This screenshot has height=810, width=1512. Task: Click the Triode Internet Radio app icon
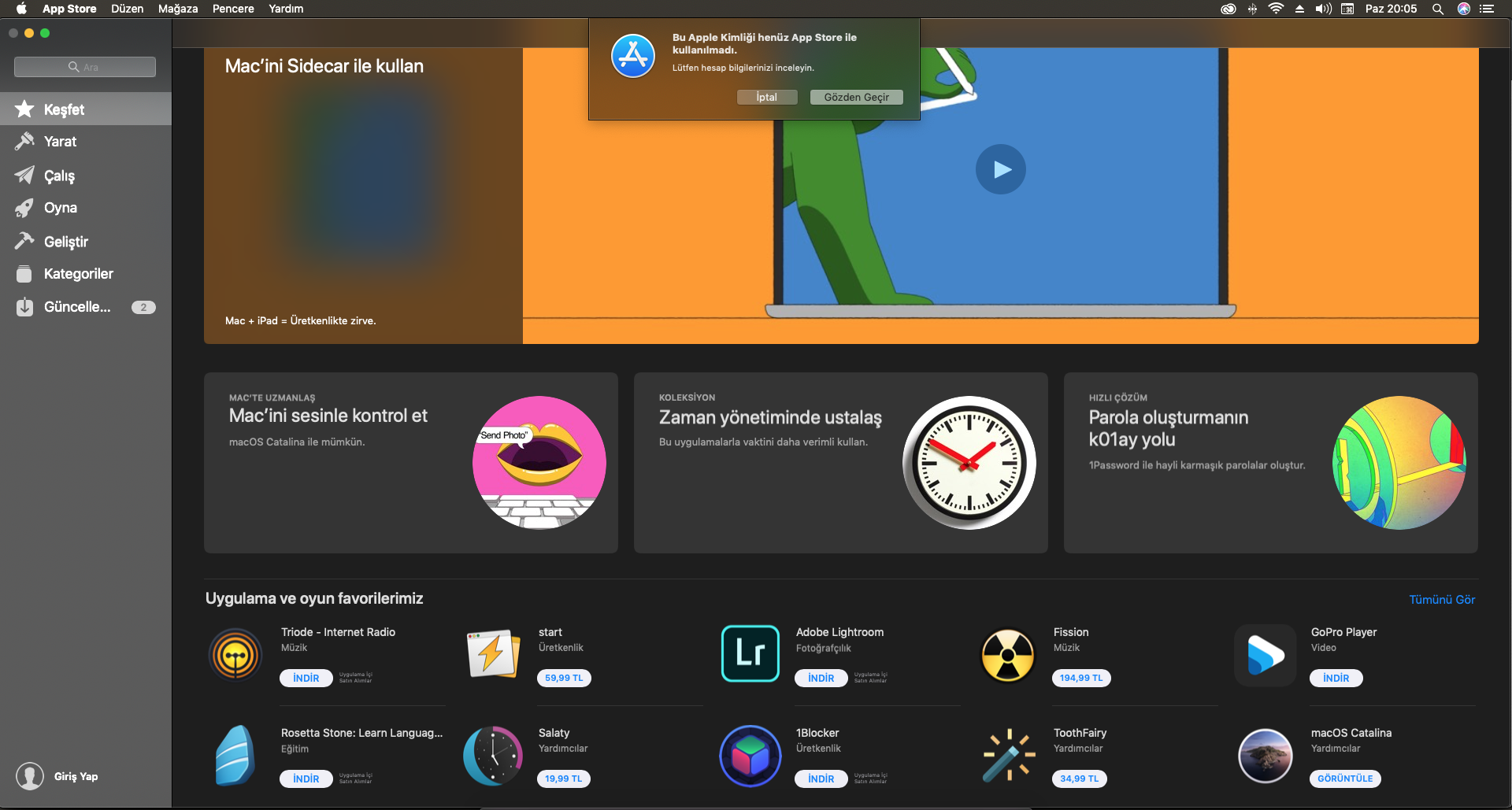point(235,655)
